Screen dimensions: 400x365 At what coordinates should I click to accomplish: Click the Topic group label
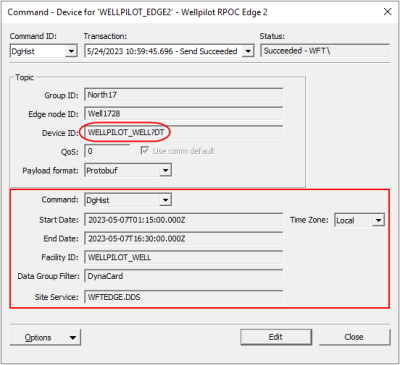[24, 77]
